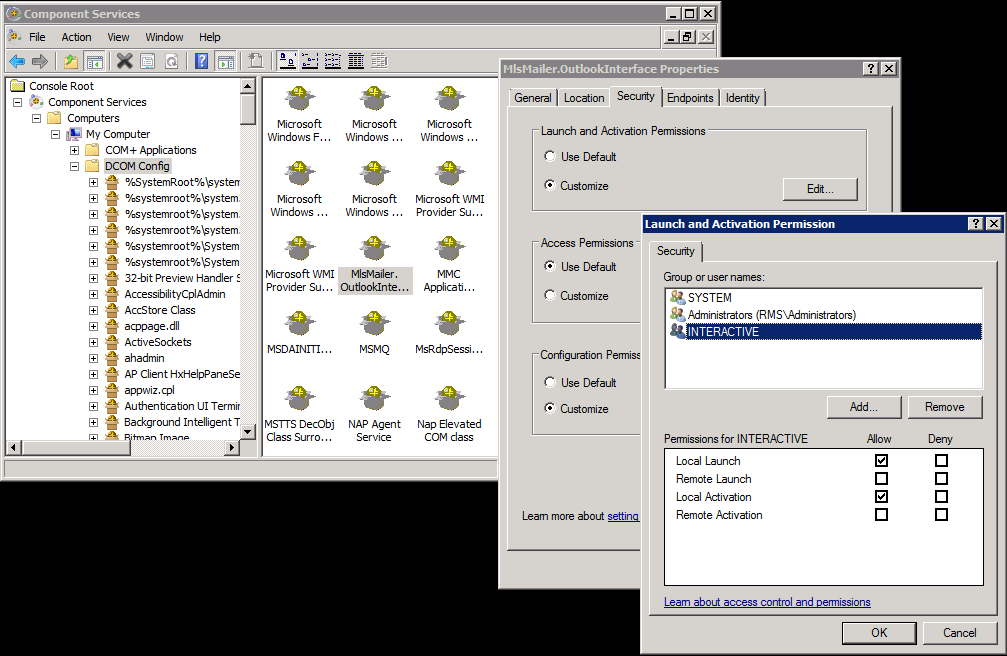1007x656 pixels.
Task: Select SYSTEM in group or user names
Action: pos(709,297)
